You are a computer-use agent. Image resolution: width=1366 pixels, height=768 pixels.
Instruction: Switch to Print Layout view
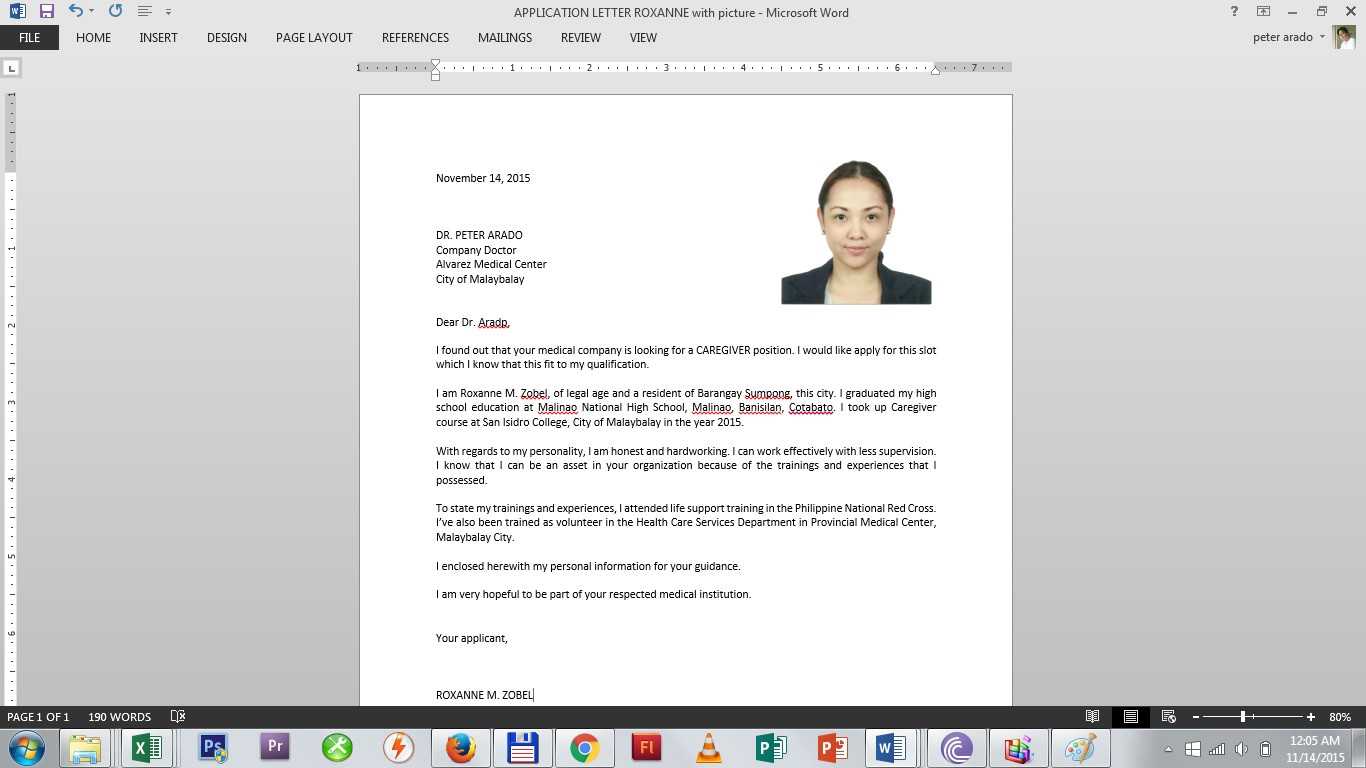[x=1130, y=717]
